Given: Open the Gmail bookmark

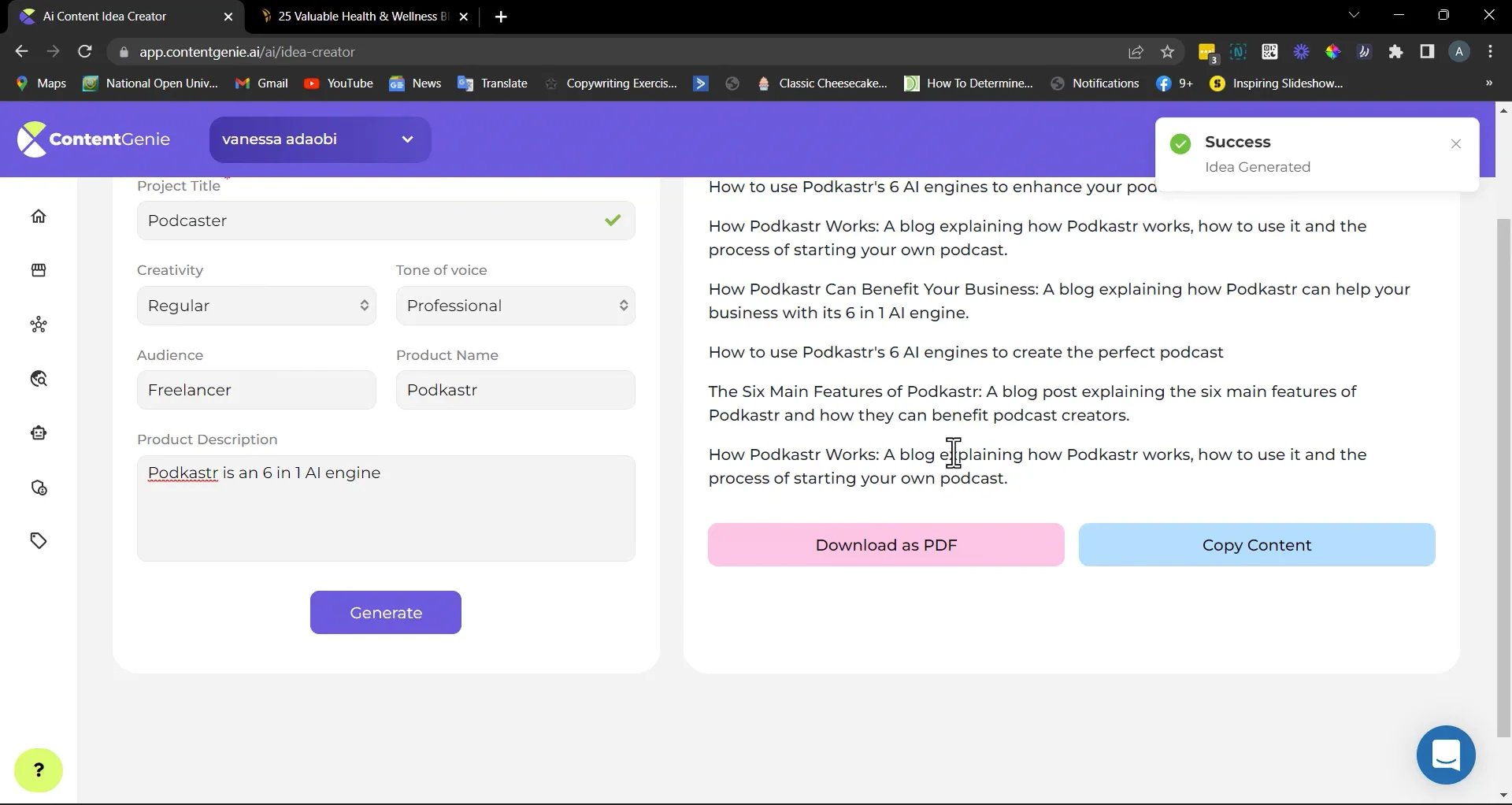Looking at the screenshot, I should pos(262,83).
